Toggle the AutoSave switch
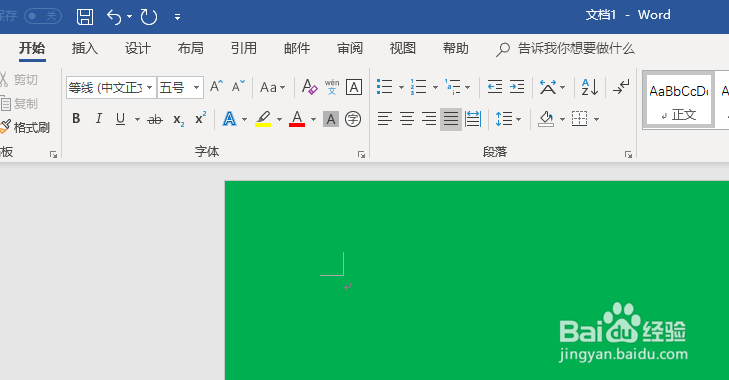 click(x=43, y=16)
